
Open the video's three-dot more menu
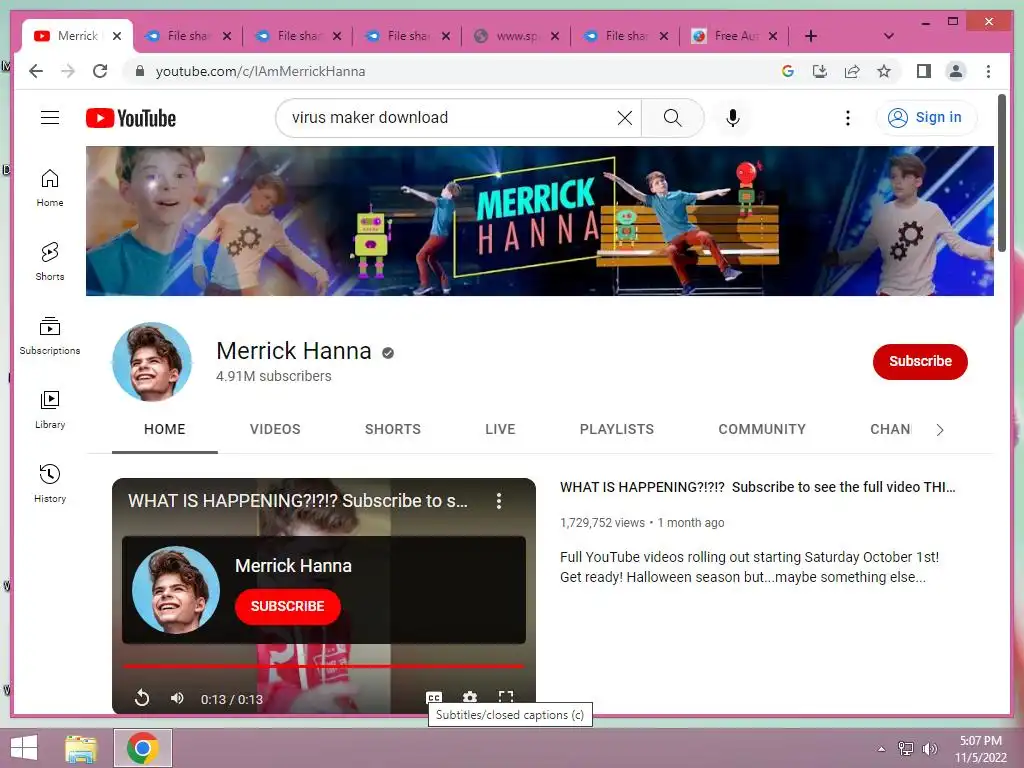(x=499, y=501)
